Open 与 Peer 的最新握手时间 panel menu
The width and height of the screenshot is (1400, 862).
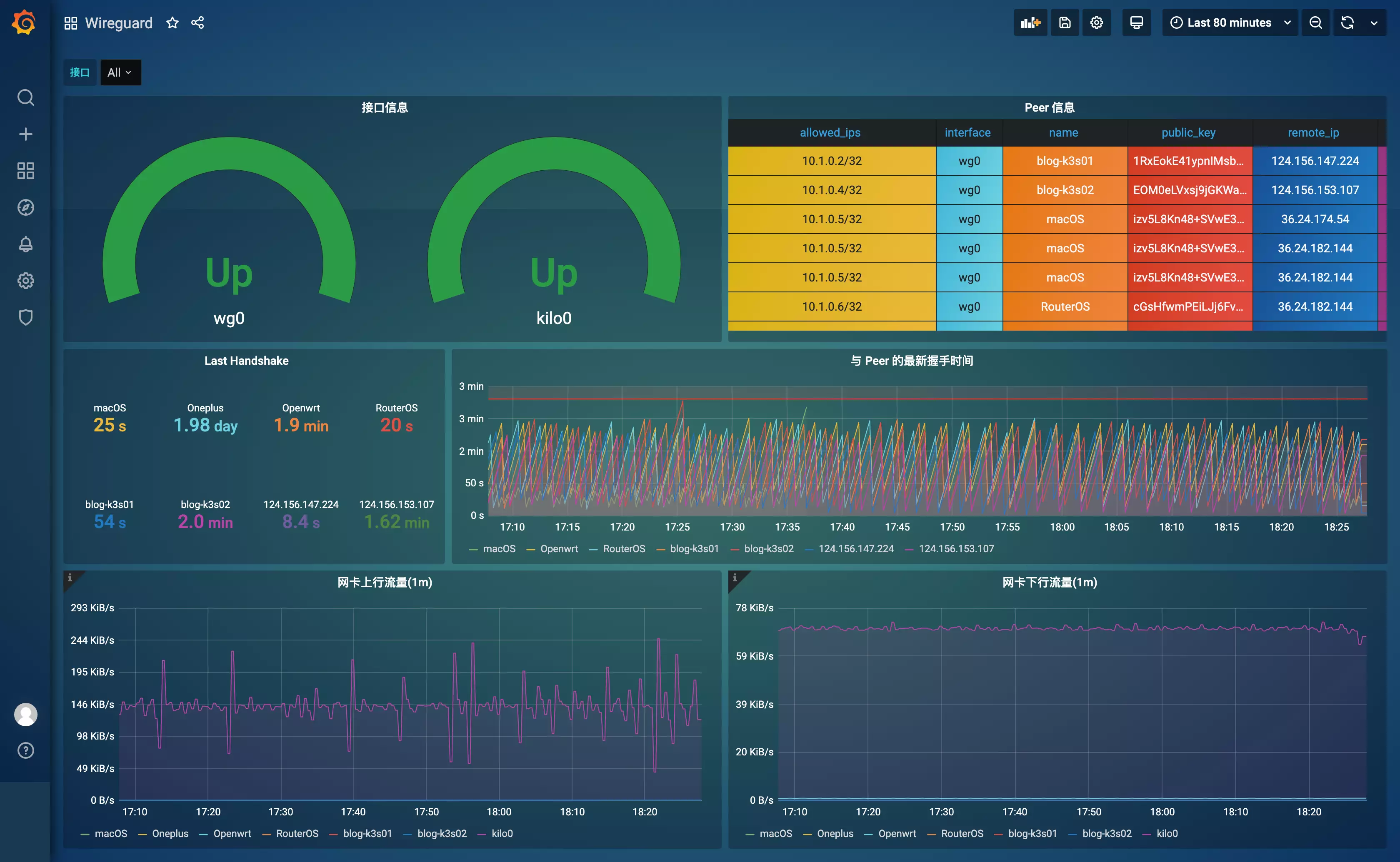pyautogui.click(x=911, y=360)
